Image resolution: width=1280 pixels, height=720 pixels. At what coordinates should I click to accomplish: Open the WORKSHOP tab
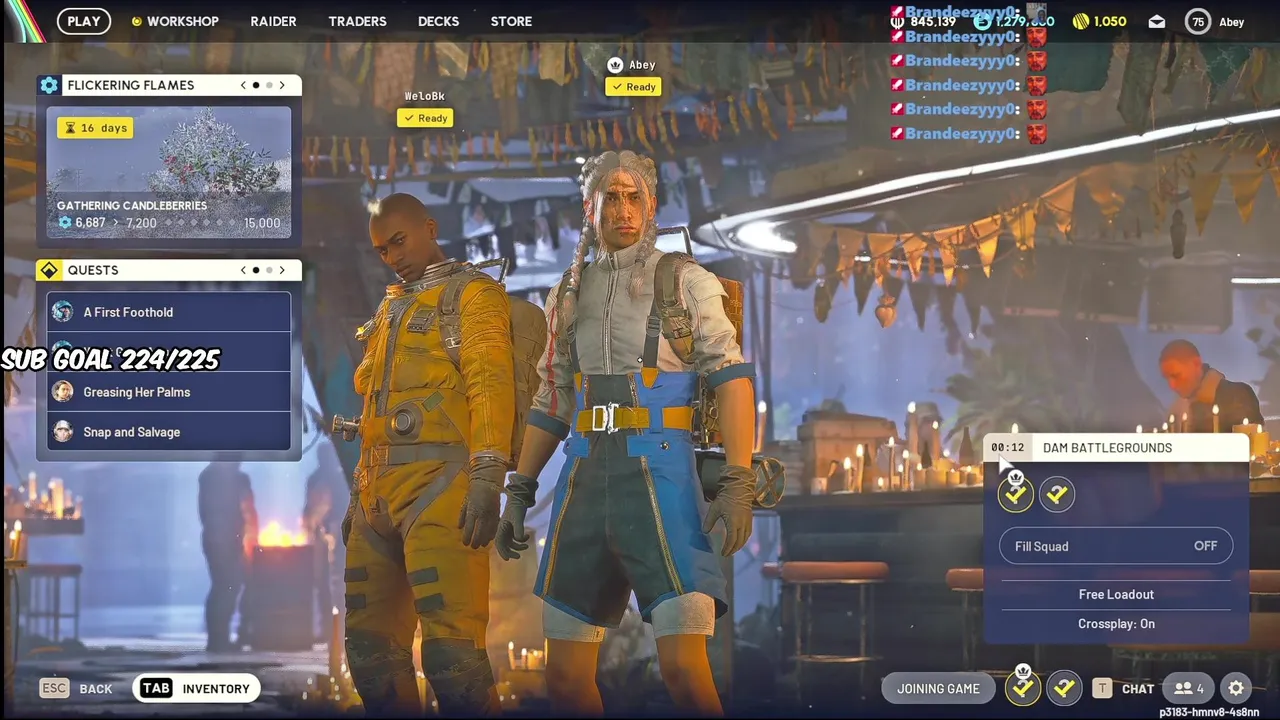coord(183,21)
